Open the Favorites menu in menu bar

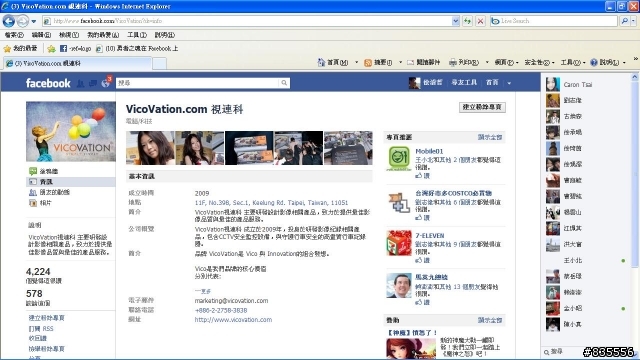tap(102, 35)
